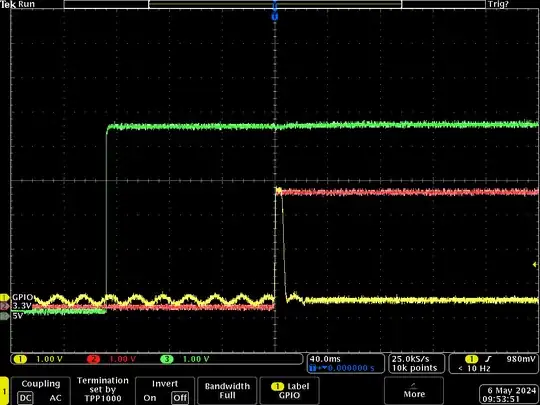The width and height of the screenshot is (540, 405).
Task: Click trigger level 980mV readout
Action: 521,359
